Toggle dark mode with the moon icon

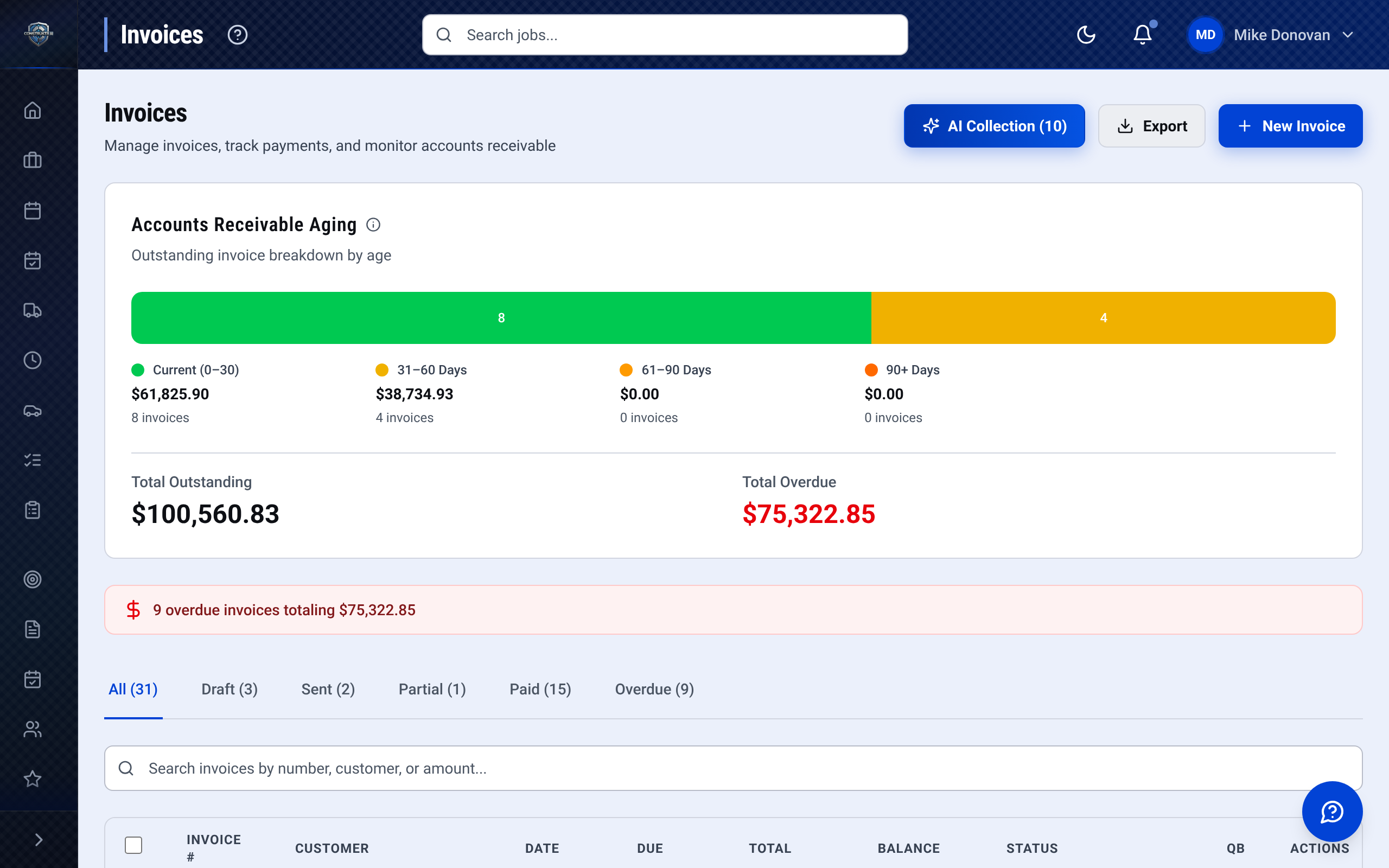pyautogui.click(x=1086, y=35)
